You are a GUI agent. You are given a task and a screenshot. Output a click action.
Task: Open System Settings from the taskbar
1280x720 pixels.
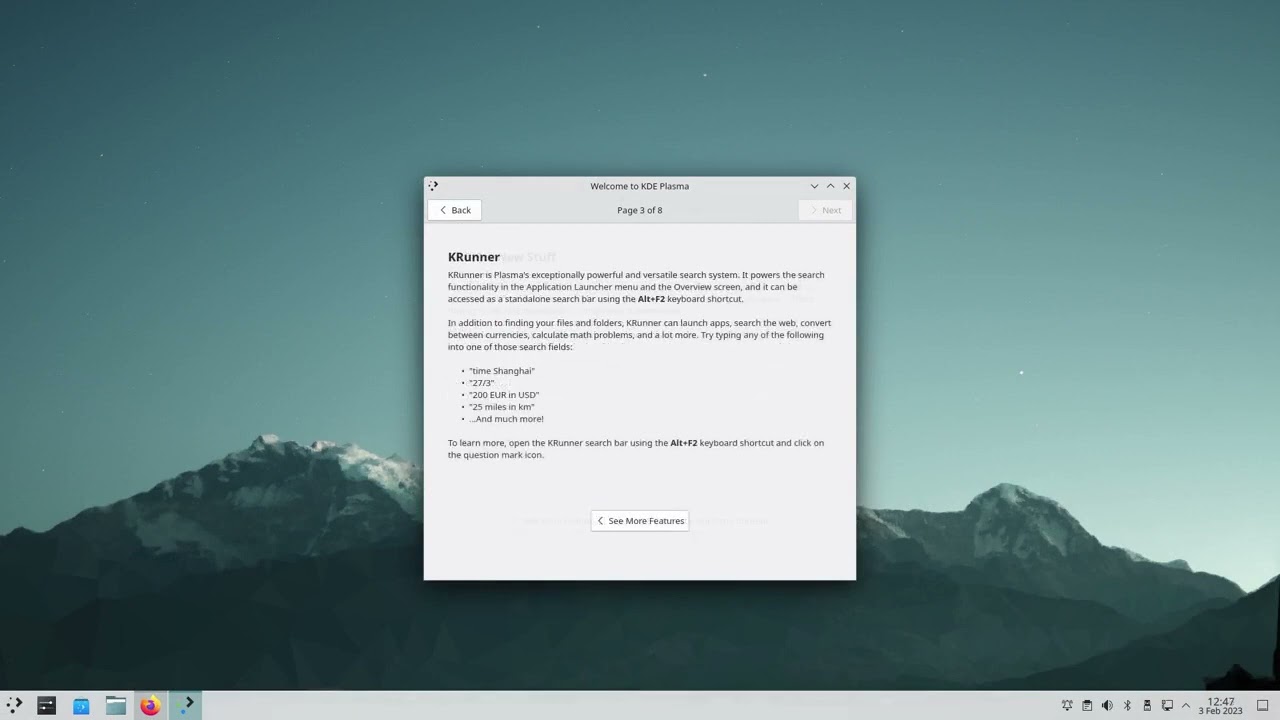(x=46, y=706)
